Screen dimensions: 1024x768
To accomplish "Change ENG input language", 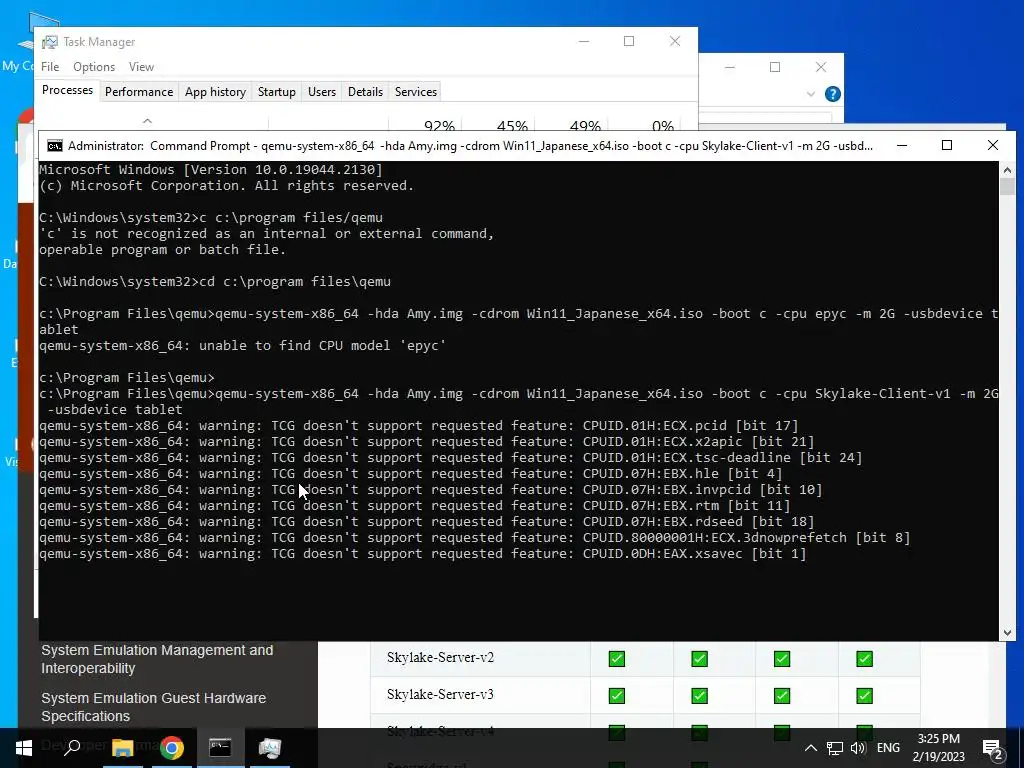I will pyautogui.click(x=888, y=748).
